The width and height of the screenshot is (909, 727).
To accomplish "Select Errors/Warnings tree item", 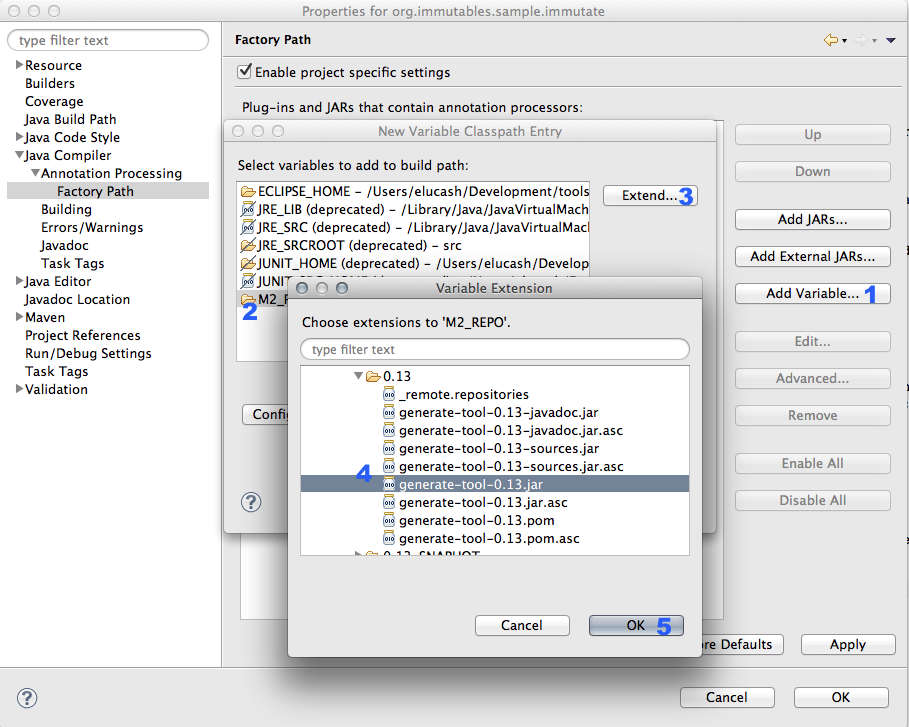I will pos(92,227).
